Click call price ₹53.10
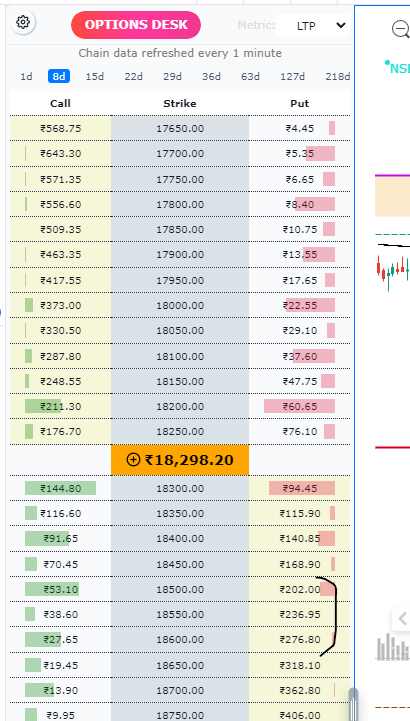The height and width of the screenshot is (721, 410). coord(61,589)
